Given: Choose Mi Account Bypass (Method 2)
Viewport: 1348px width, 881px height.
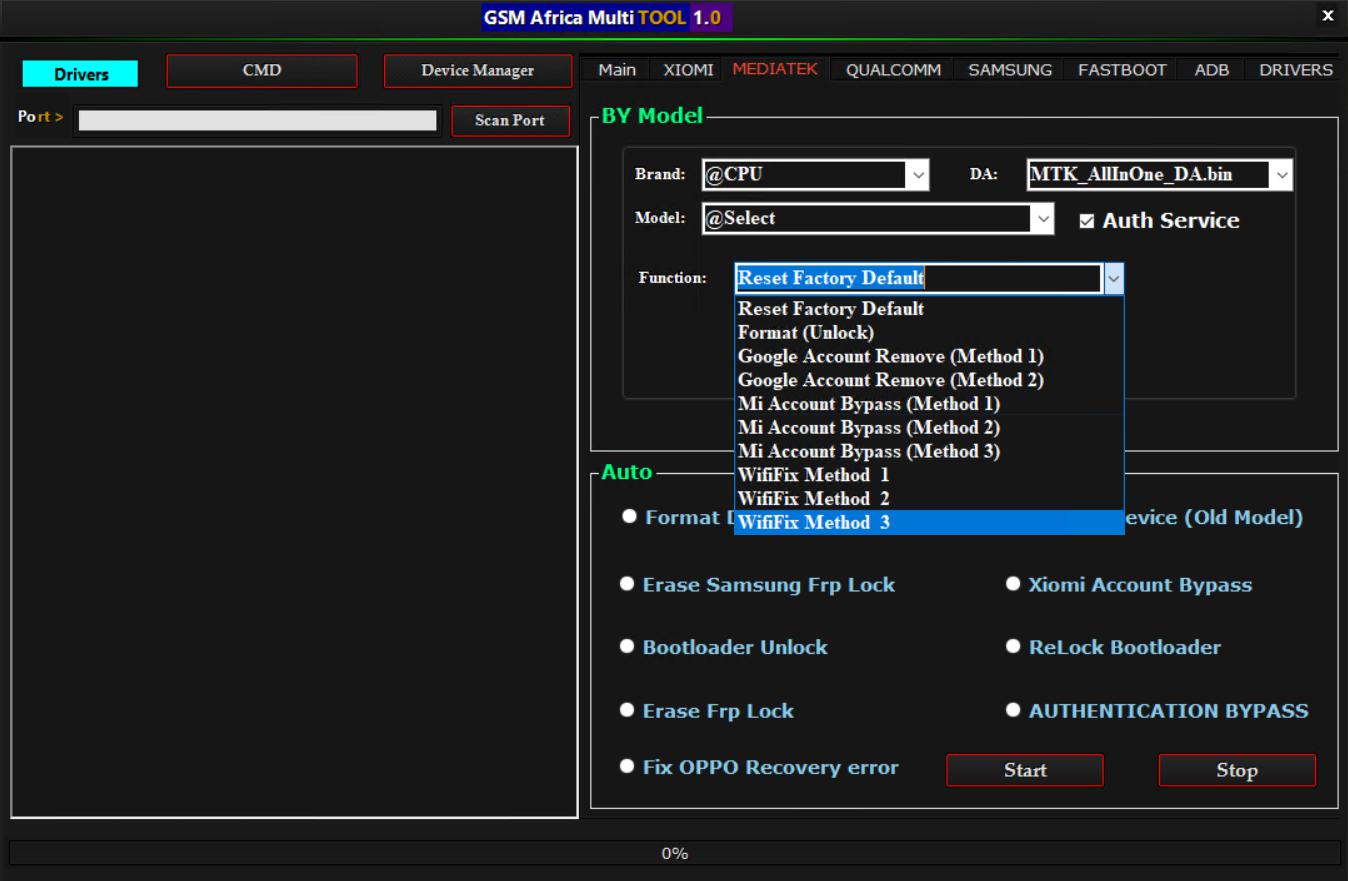Looking at the screenshot, I should point(929,428).
